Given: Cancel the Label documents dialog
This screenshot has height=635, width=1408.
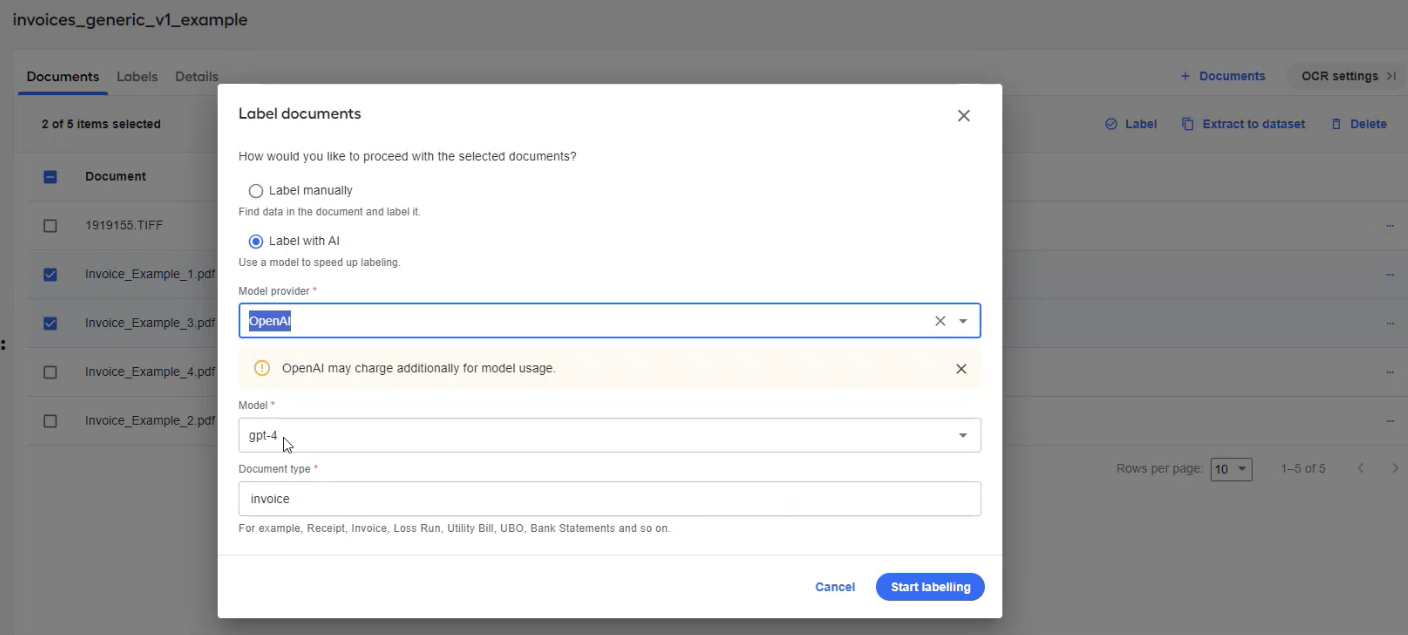Looking at the screenshot, I should pos(835,587).
